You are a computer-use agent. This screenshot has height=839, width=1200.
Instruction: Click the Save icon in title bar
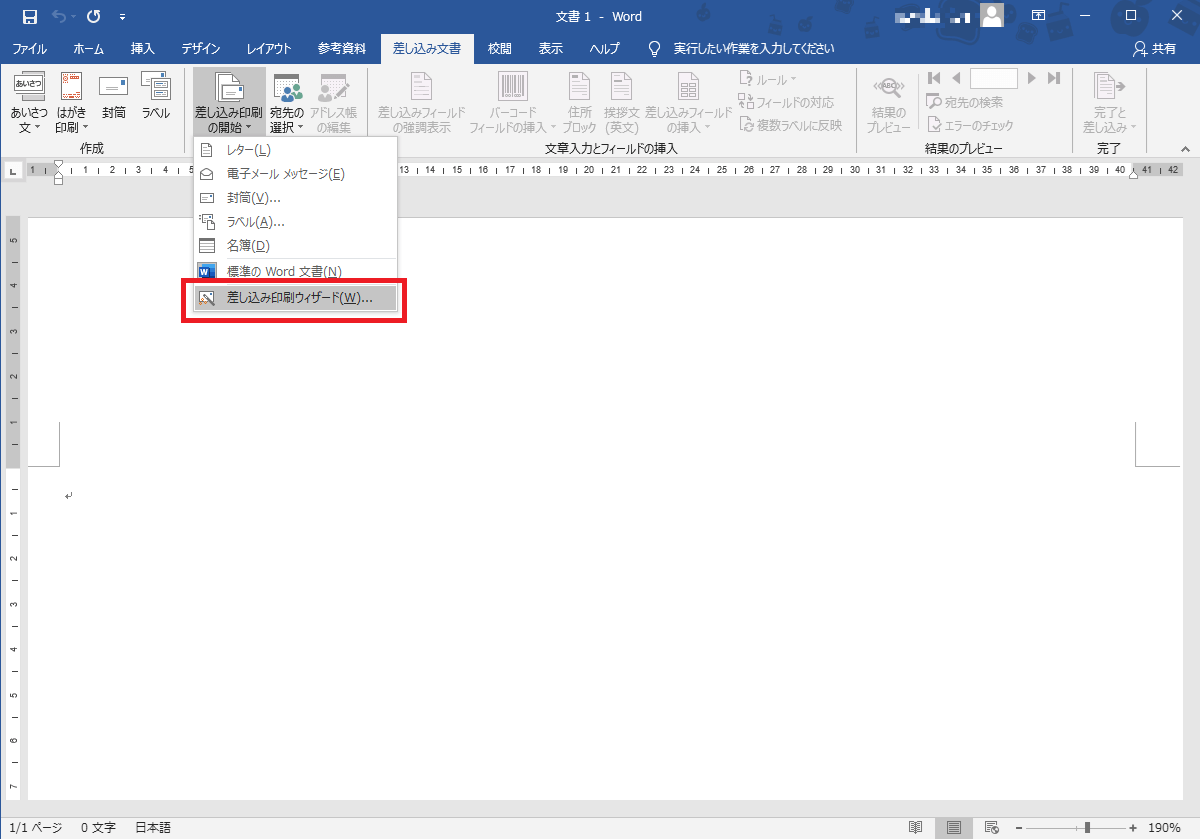click(x=29, y=16)
